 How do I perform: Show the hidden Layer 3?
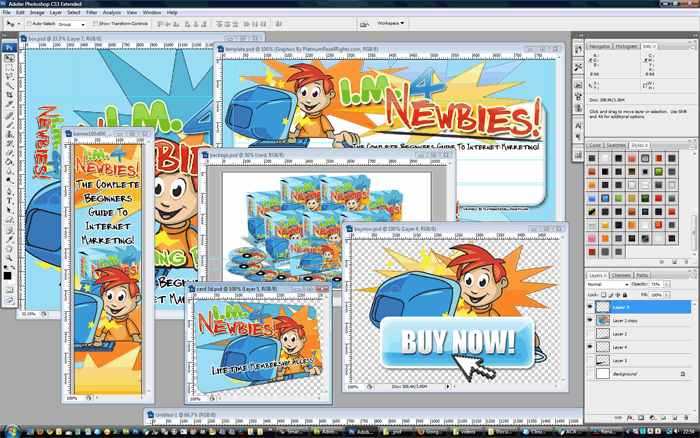pos(590,360)
